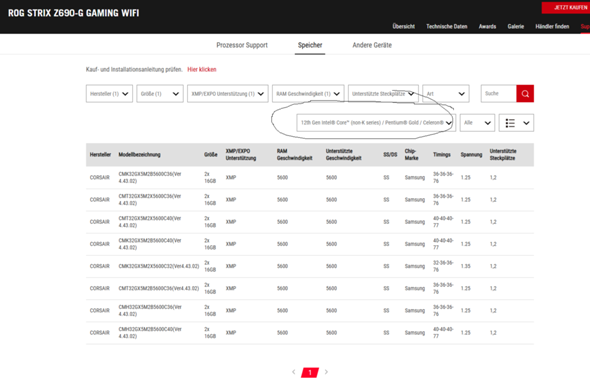
Task: Select the Speicher tab
Action: (x=310, y=45)
